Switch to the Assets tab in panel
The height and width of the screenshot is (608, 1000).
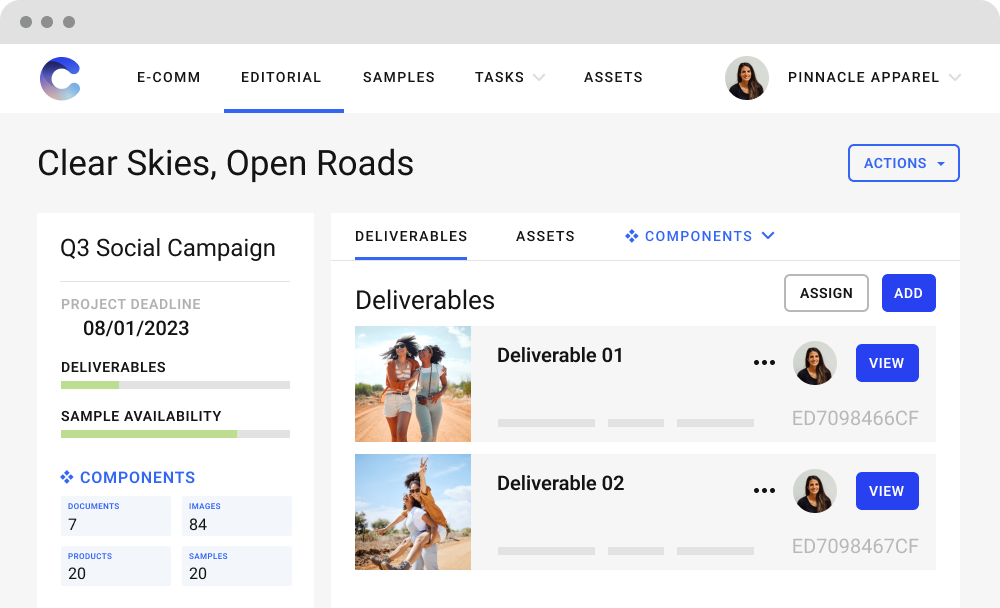545,237
